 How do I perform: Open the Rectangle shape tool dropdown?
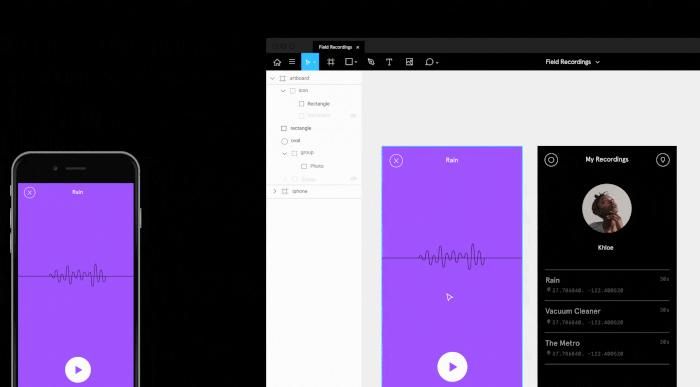356,62
